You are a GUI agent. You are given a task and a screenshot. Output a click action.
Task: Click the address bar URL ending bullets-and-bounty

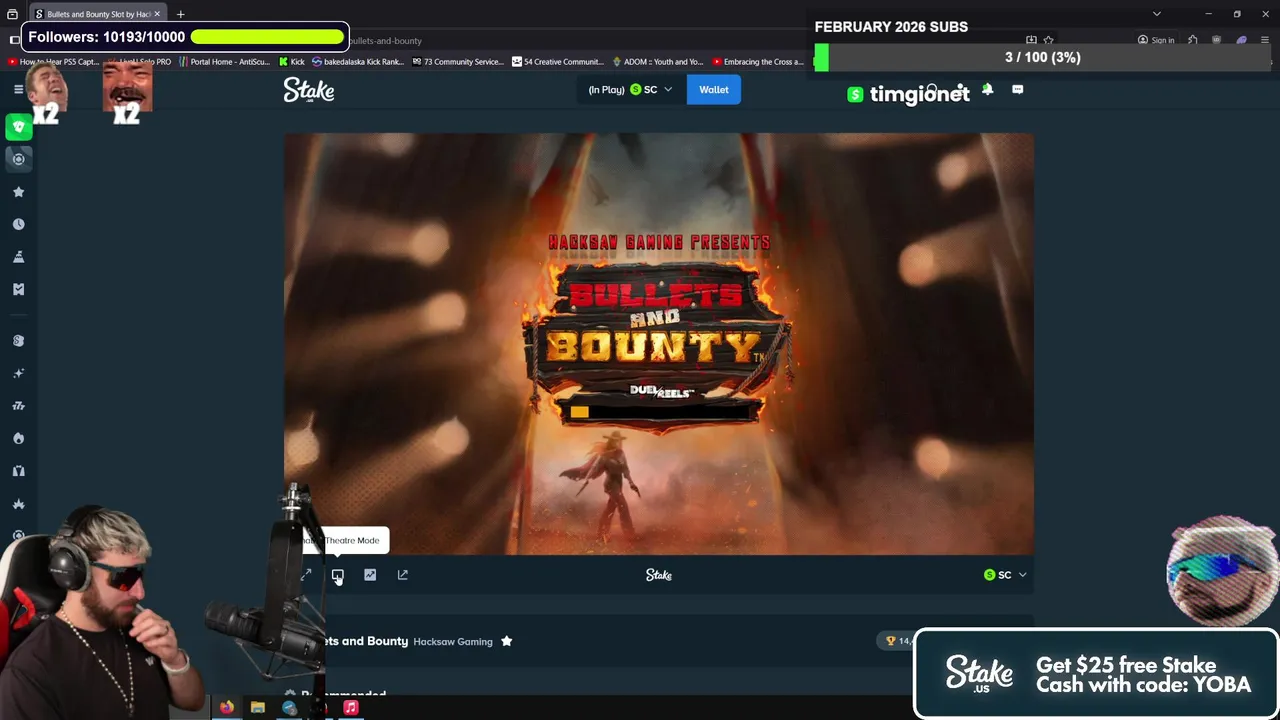pyautogui.click(x=385, y=41)
